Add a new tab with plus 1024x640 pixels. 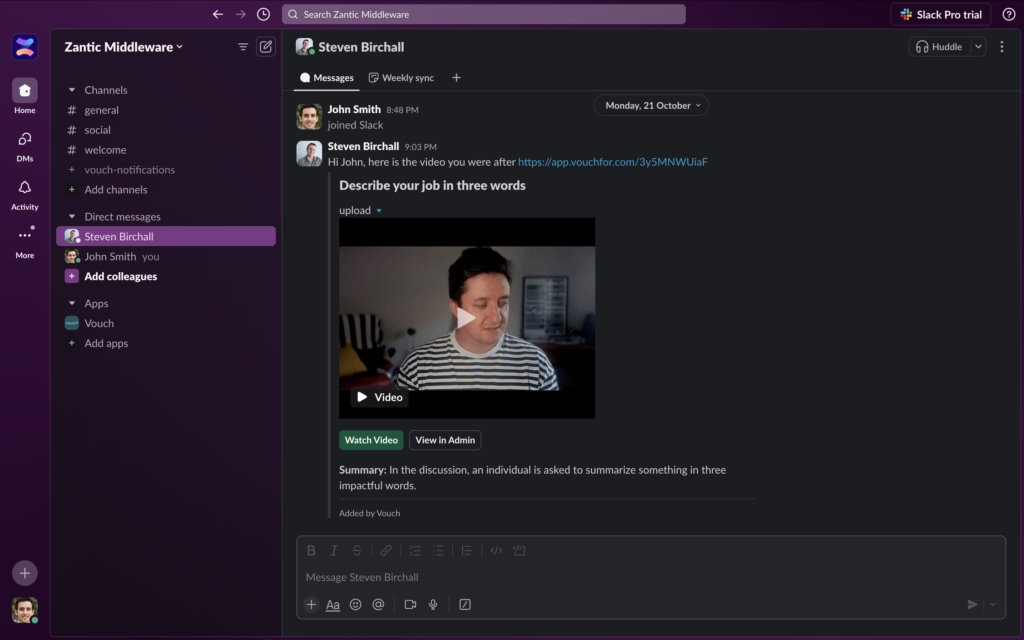pyautogui.click(x=456, y=78)
